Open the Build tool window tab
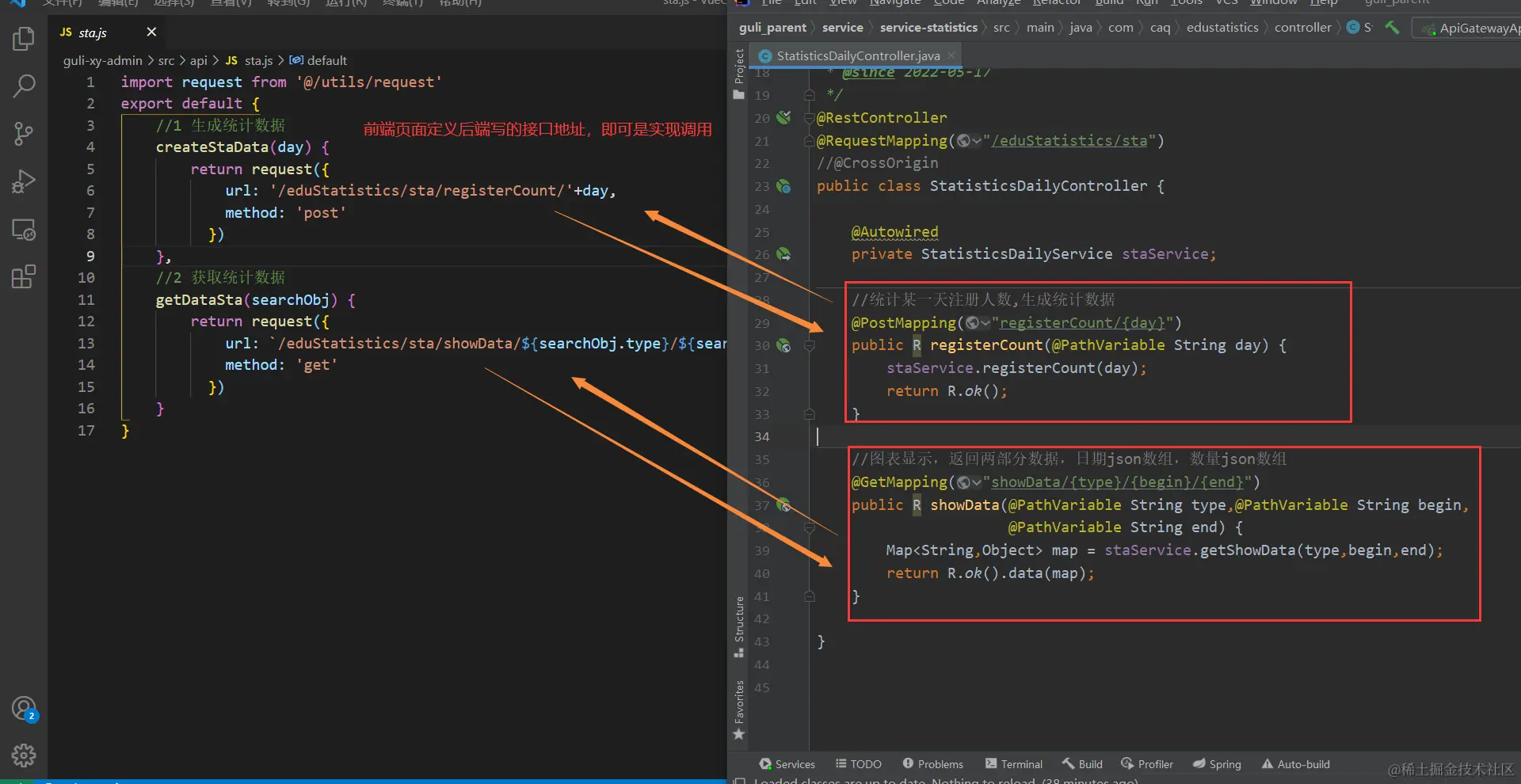 click(x=1082, y=764)
